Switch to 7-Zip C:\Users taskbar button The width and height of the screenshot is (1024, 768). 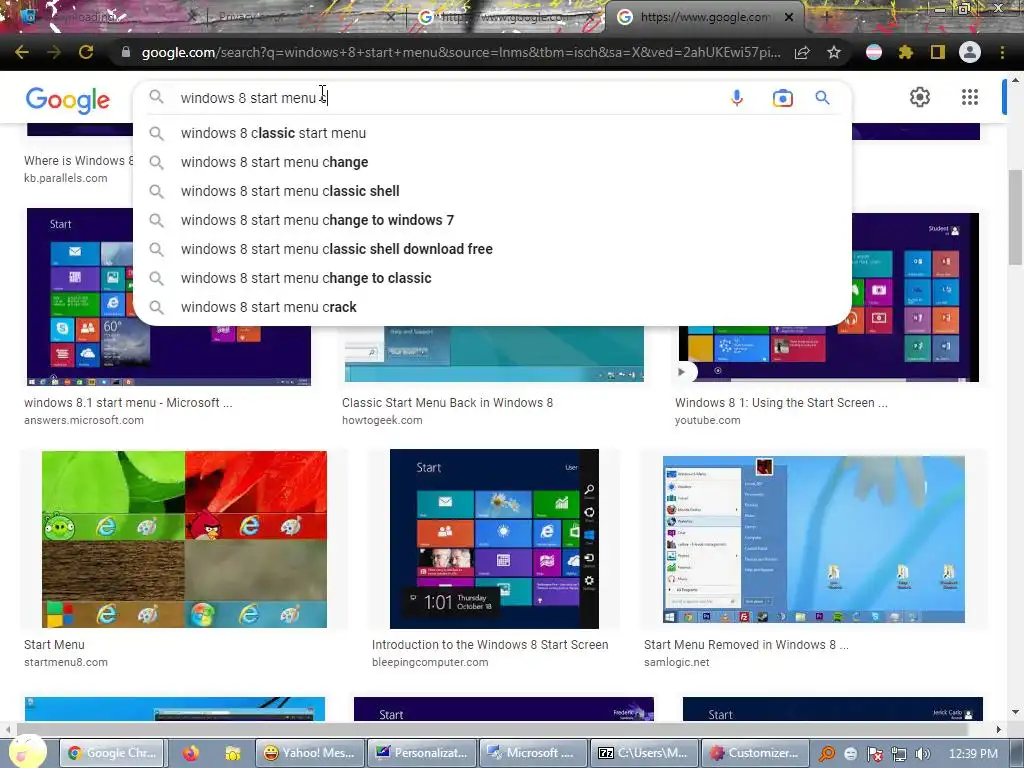[x=644, y=753]
